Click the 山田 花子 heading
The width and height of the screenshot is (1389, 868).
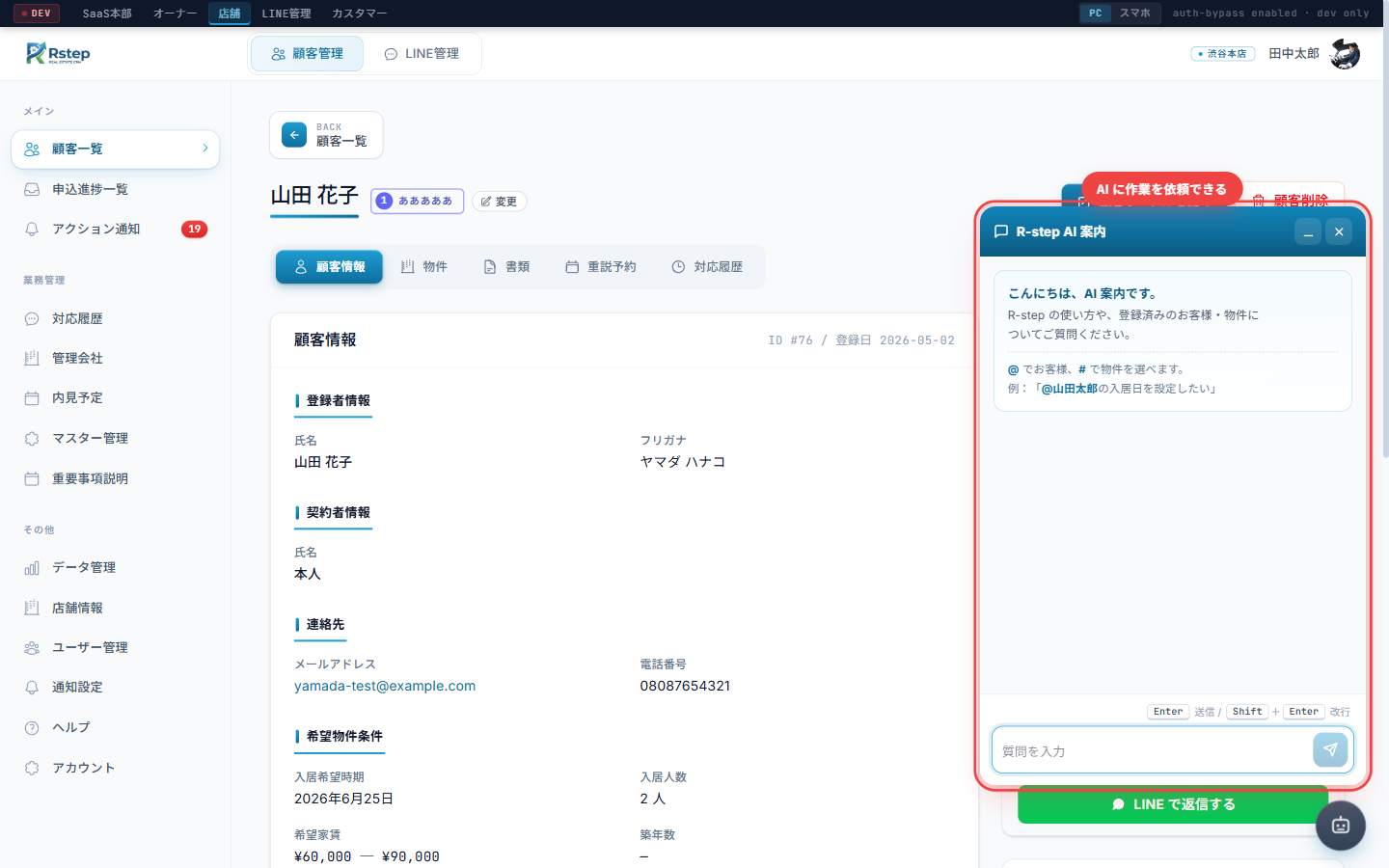(314, 196)
